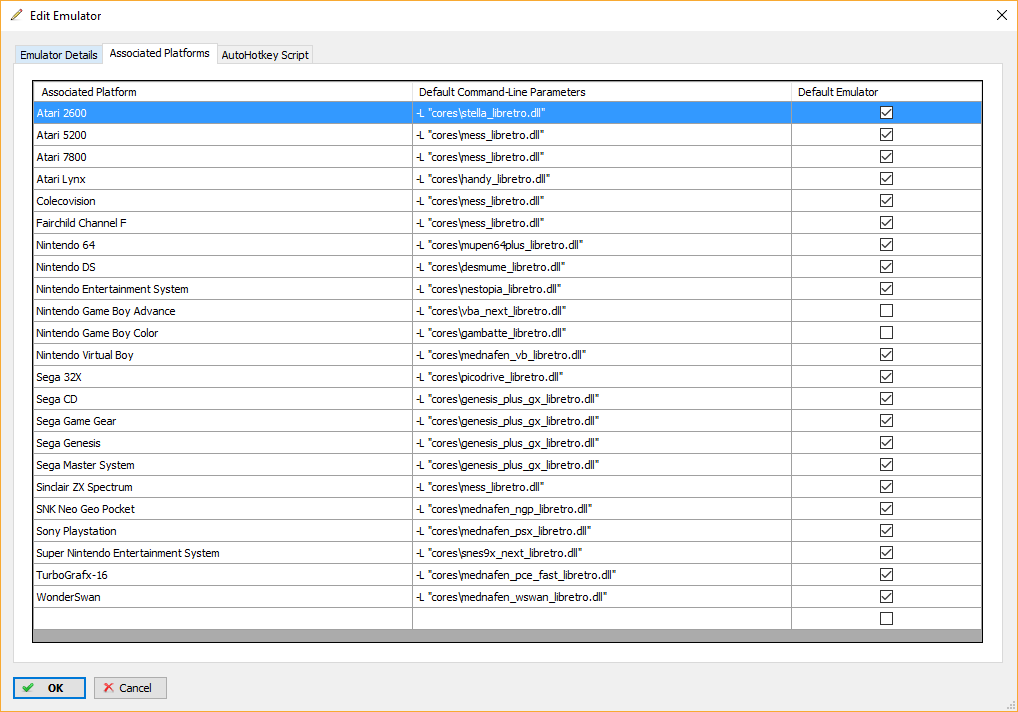
Task: Click the mednafen_ngp_libretro.dll parameters cell
Action: click(x=602, y=509)
